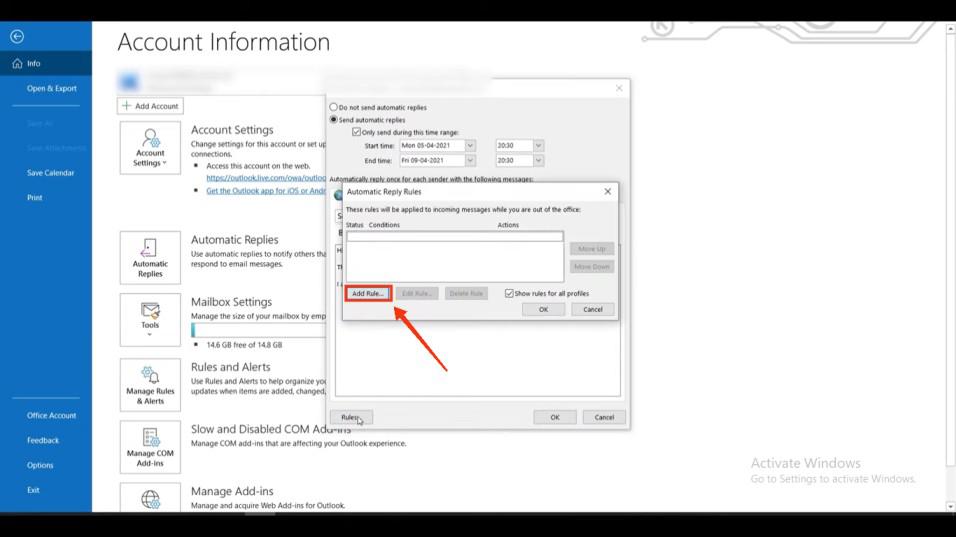
Task: Open the Info page home icon
Action: [x=17, y=63]
